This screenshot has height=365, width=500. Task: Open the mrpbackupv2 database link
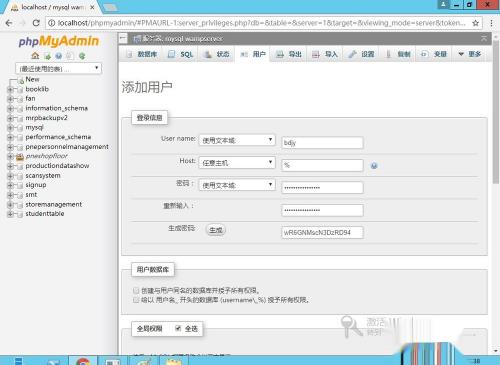[47, 118]
